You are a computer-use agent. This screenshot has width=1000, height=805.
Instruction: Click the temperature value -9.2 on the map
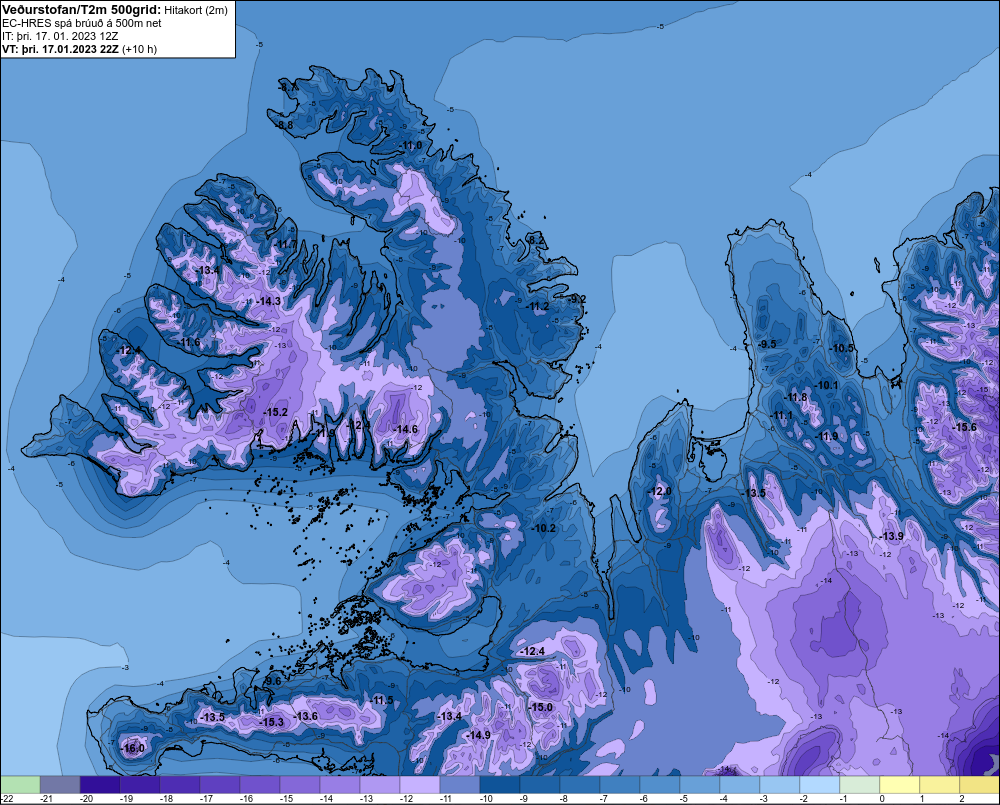pyautogui.click(x=577, y=299)
